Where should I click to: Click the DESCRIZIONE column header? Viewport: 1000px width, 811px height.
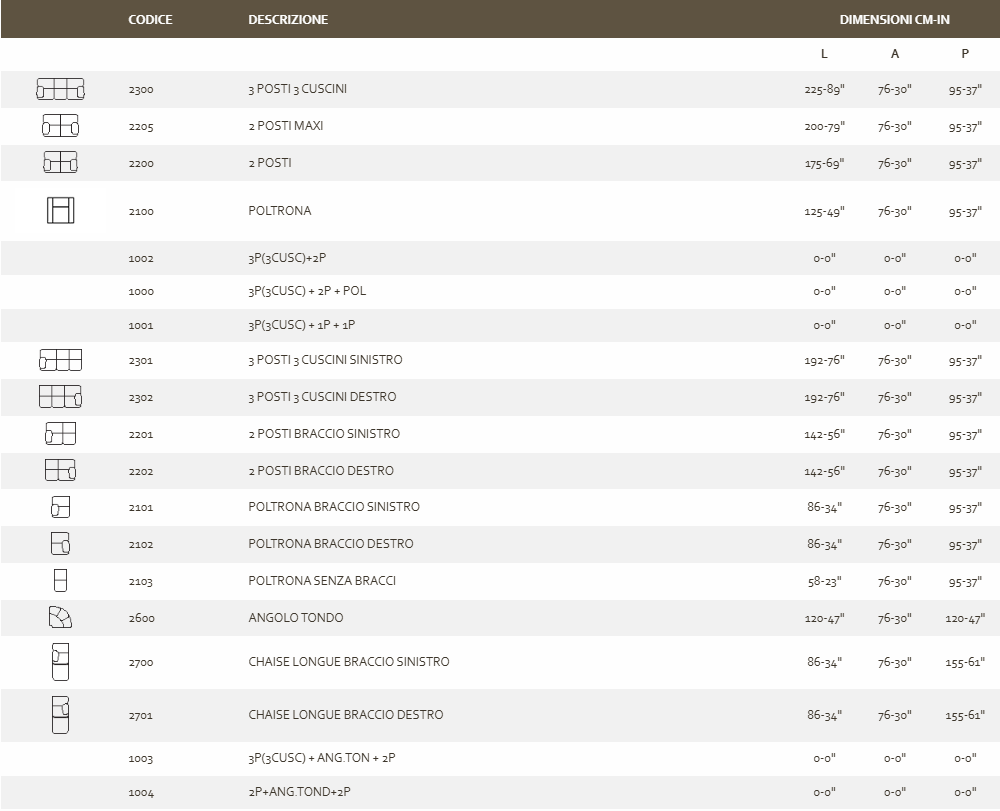288,20
